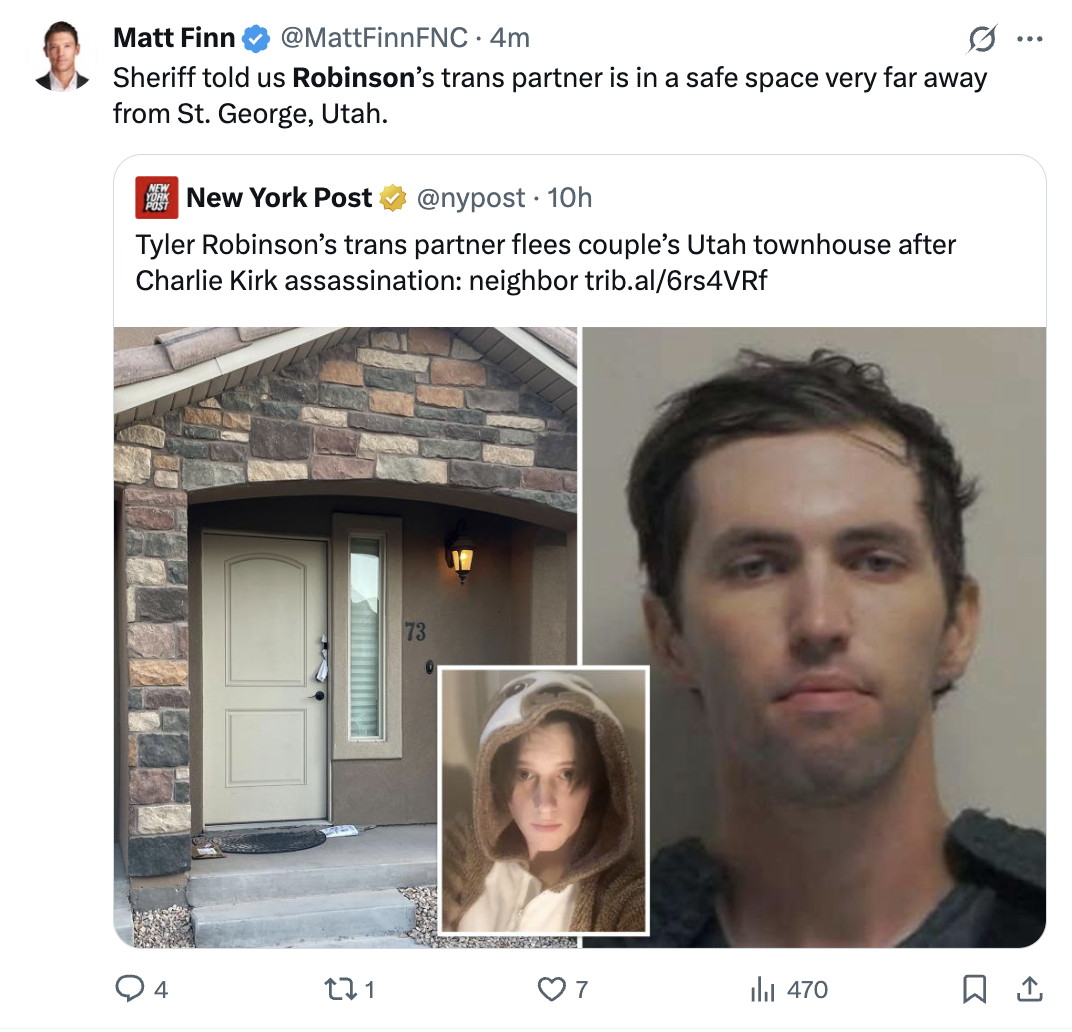Bookmark this post

(974, 989)
